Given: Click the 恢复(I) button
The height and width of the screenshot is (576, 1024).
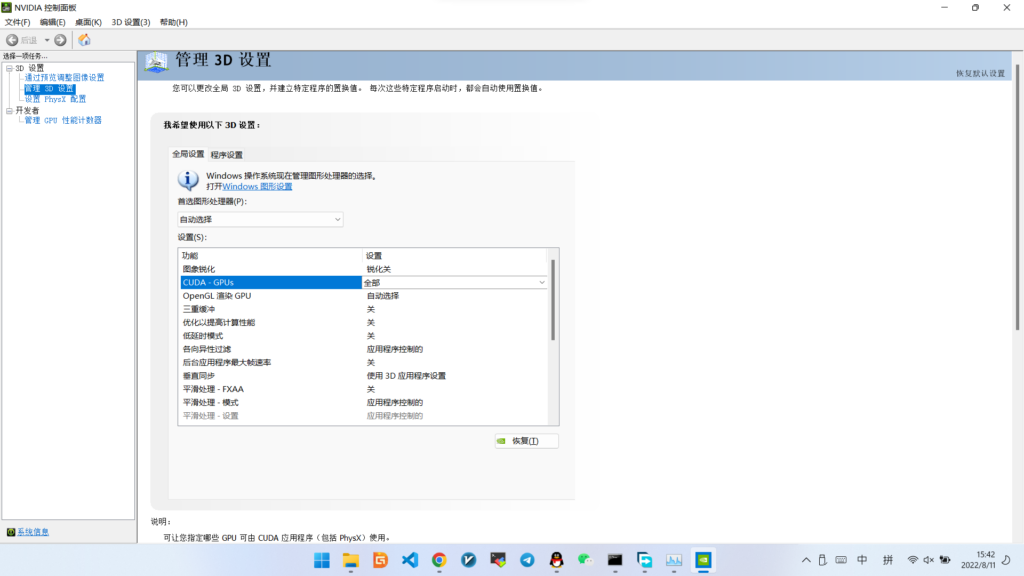Looking at the screenshot, I should click(x=526, y=441).
